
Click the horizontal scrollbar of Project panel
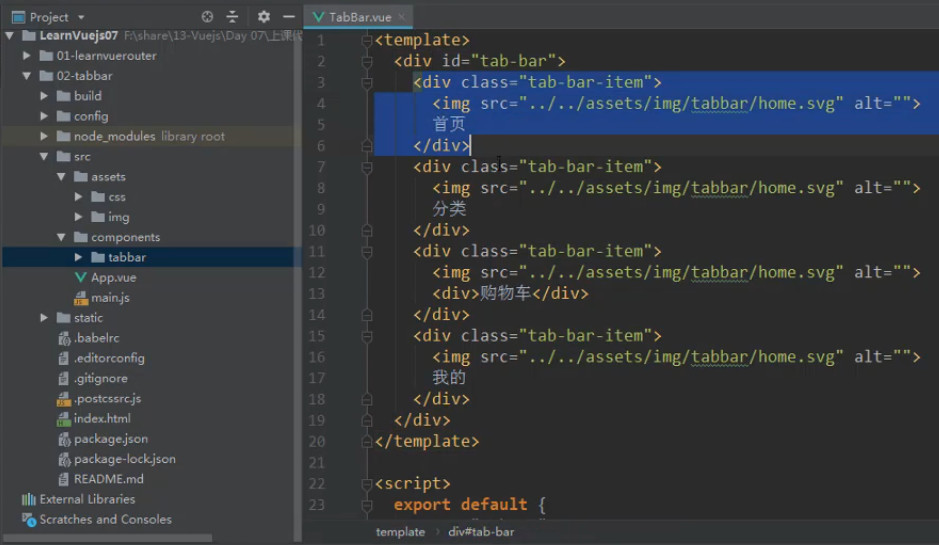pyautogui.click(x=108, y=538)
